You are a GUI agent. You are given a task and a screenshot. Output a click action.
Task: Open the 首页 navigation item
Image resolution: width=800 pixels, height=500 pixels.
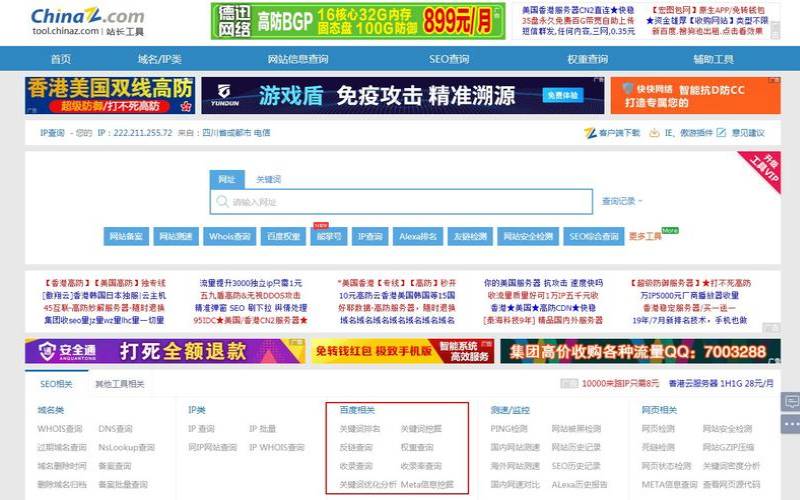[x=60, y=59]
